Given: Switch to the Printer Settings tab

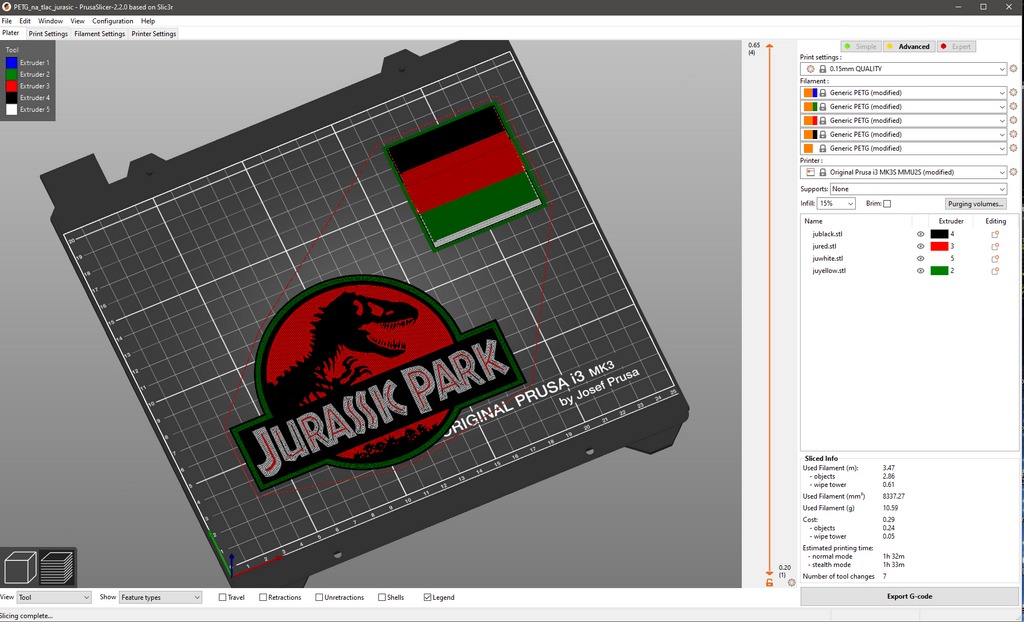Looking at the screenshot, I should tap(153, 33).
